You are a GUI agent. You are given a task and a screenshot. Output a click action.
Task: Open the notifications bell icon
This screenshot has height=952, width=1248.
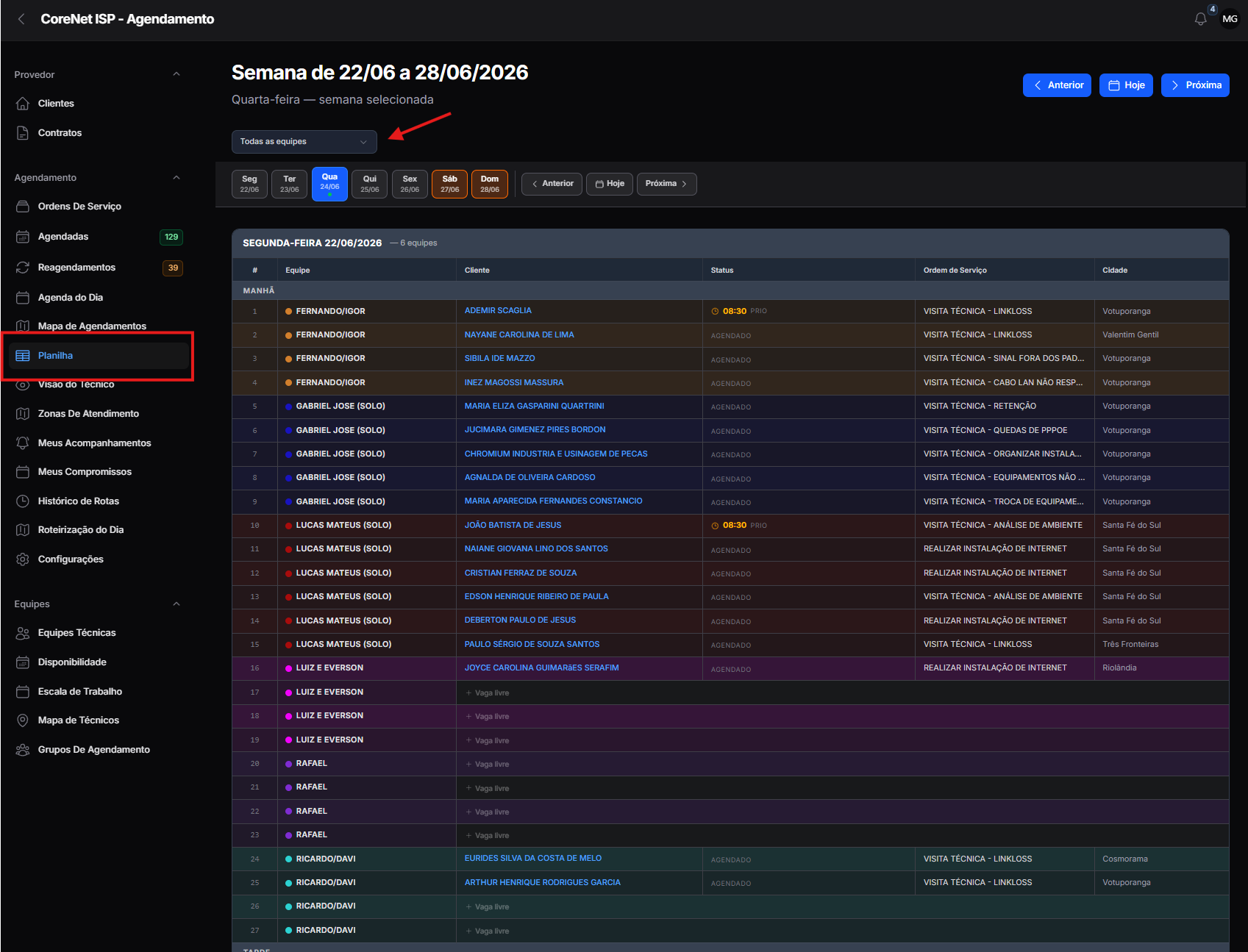coord(1200,19)
